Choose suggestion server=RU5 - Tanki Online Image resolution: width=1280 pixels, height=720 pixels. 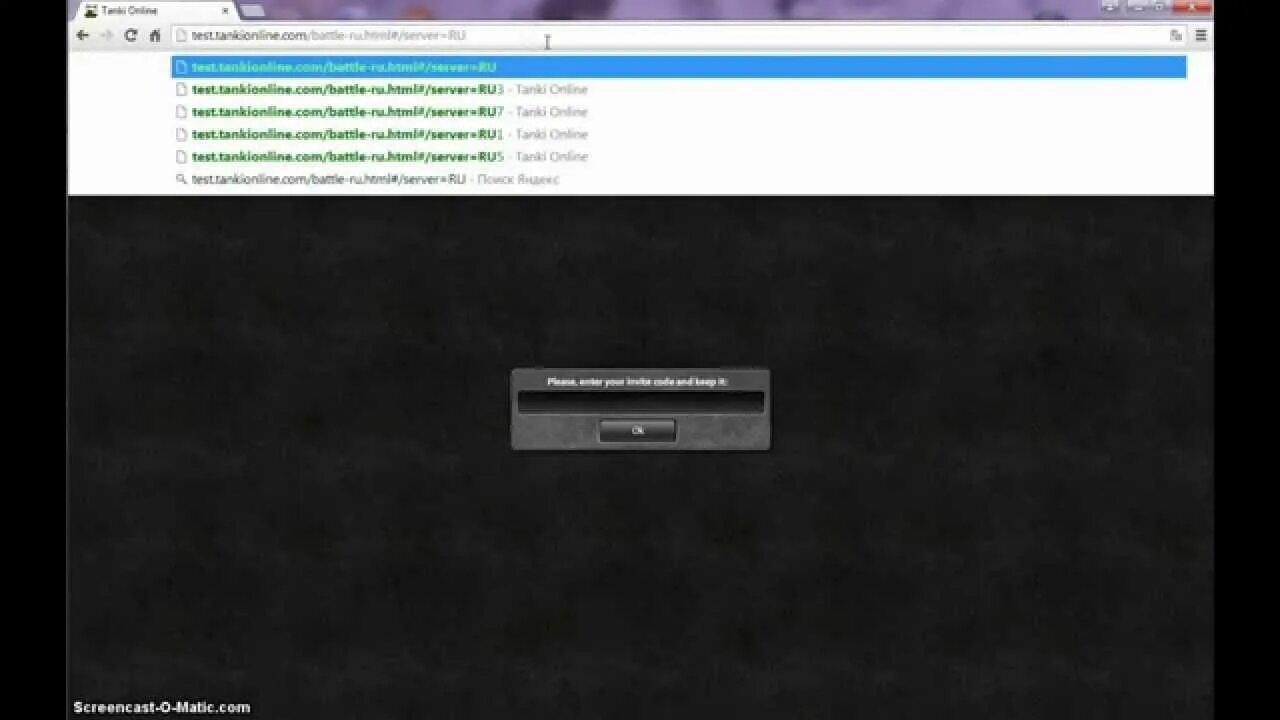(x=679, y=156)
